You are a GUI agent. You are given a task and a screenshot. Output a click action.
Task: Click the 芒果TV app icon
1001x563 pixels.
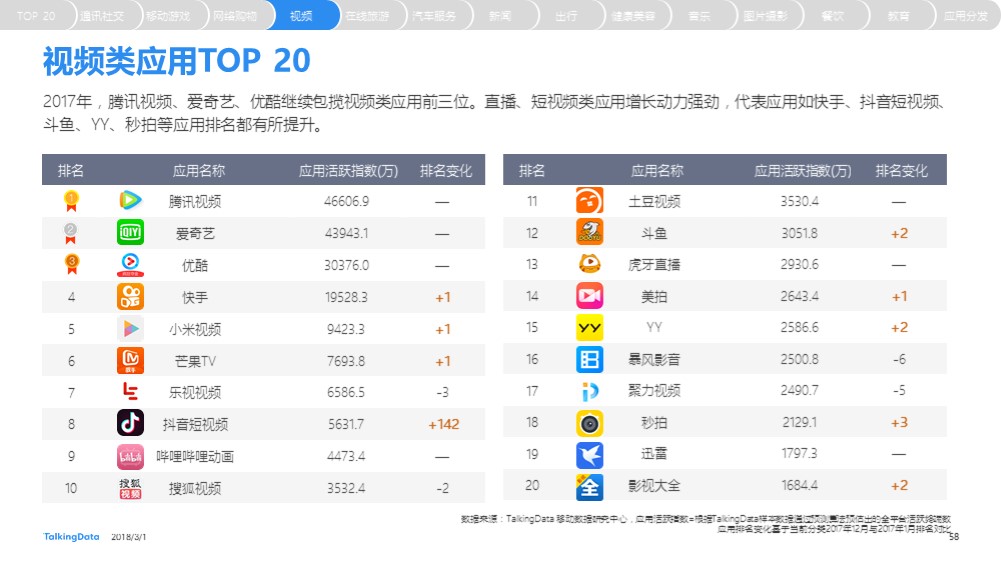(x=130, y=360)
